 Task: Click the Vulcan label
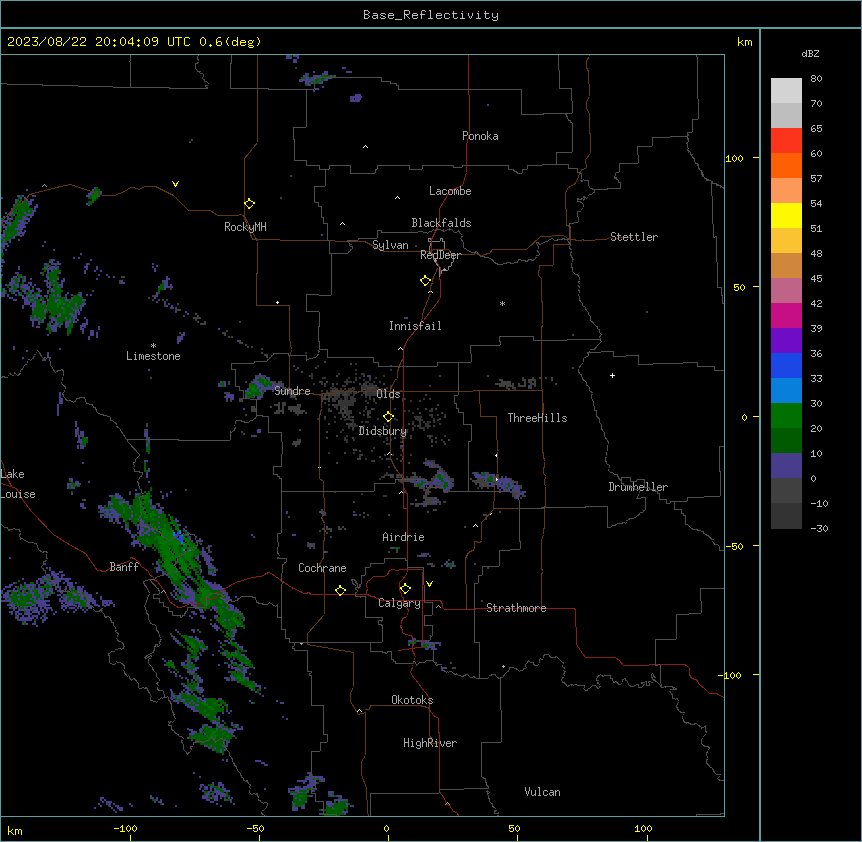(542, 792)
